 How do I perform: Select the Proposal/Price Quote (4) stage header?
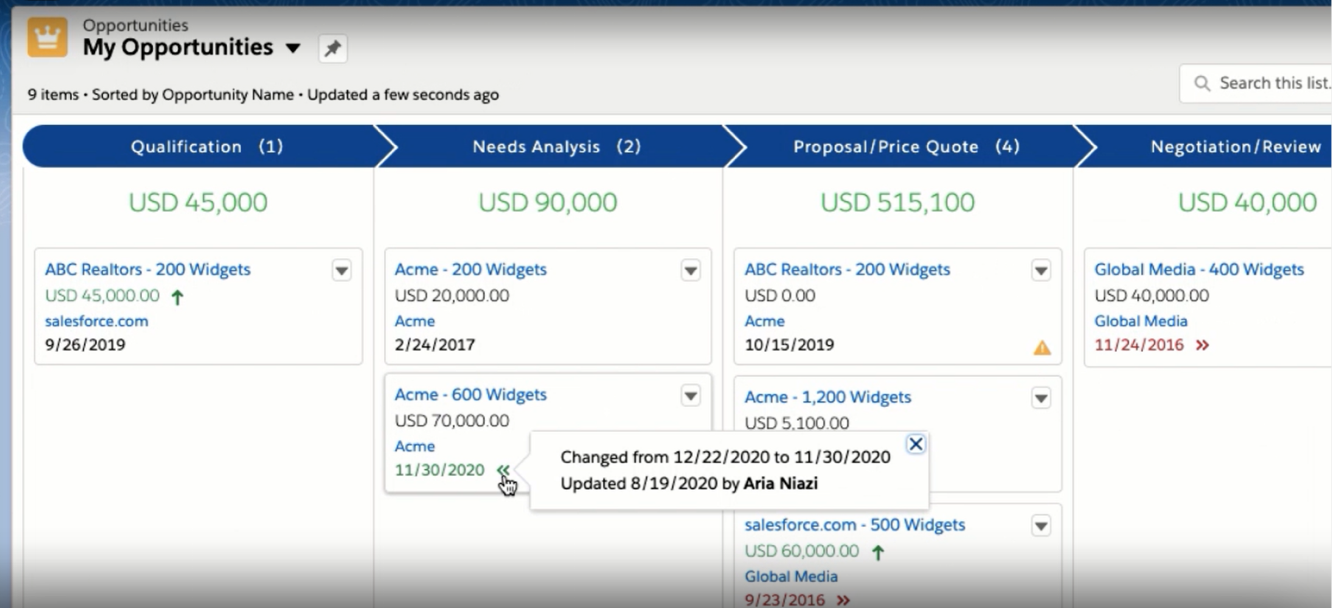point(906,147)
